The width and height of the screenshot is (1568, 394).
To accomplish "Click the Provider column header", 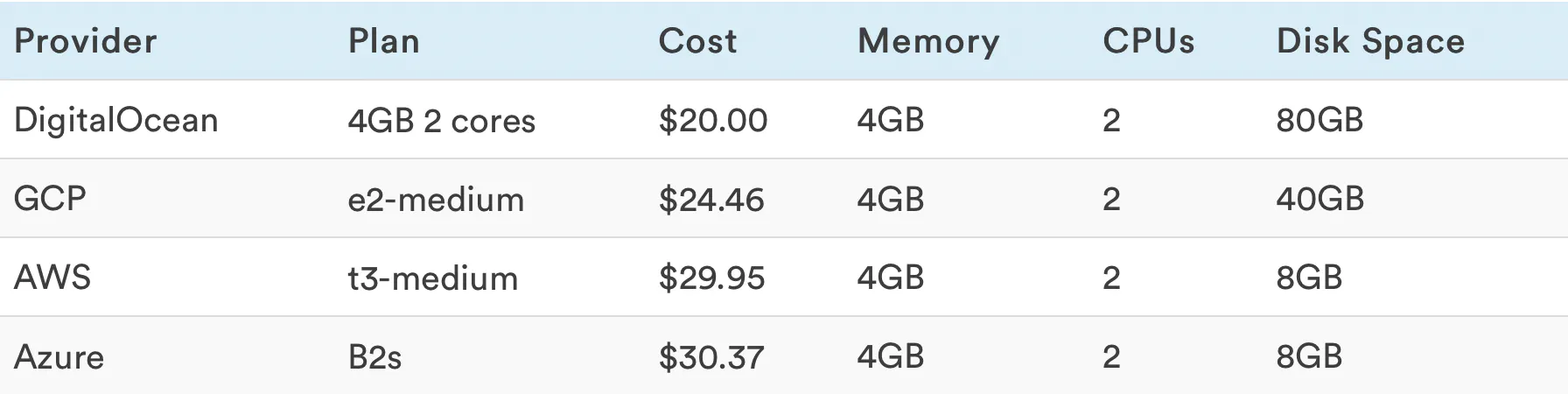I will click(x=86, y=41).
